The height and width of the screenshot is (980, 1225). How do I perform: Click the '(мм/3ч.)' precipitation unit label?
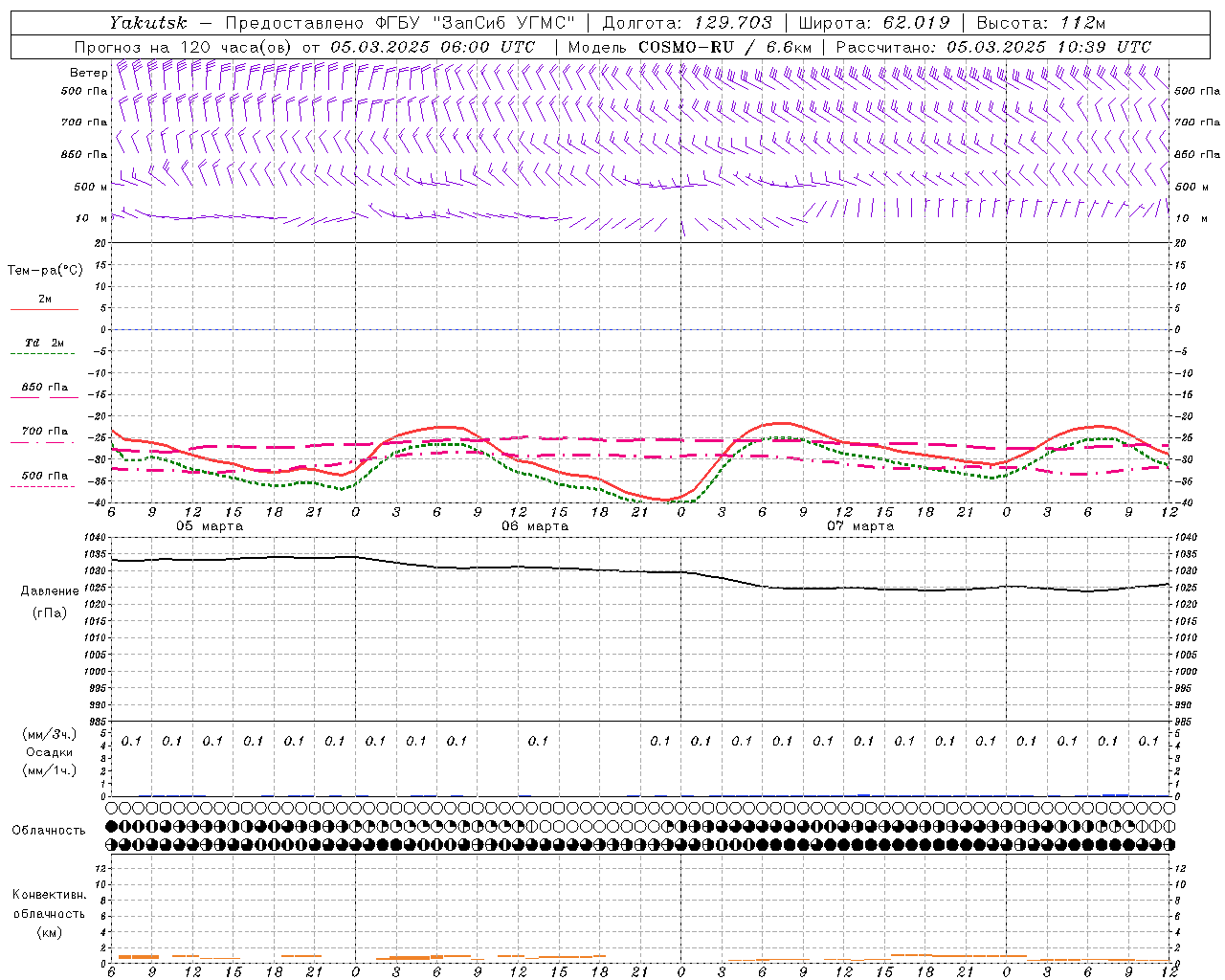[48, 734]
